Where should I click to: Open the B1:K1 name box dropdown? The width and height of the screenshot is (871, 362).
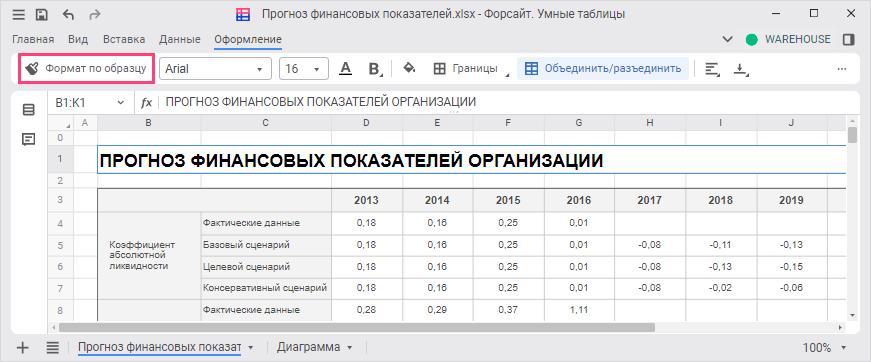point(121,103)
